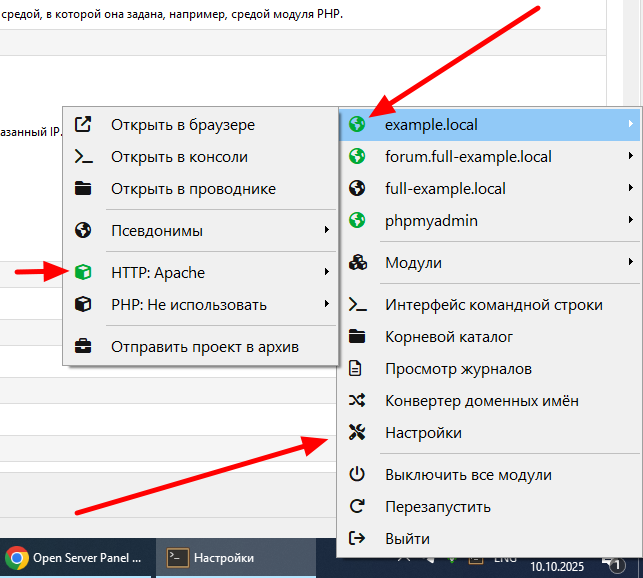
Task: Expand the example.local submenu arrow
Action: point(630,123)
